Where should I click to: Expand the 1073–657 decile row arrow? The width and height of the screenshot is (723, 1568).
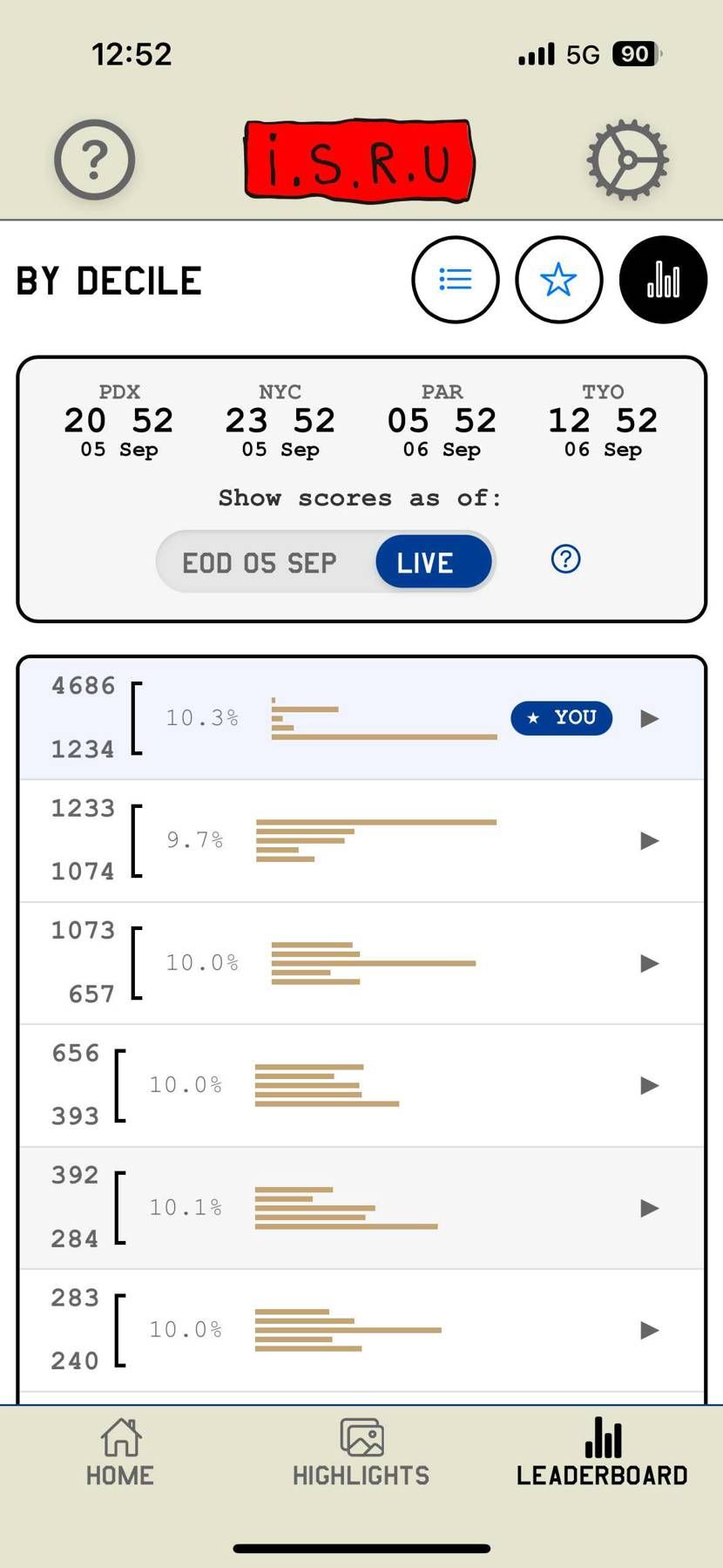(649, 963)
